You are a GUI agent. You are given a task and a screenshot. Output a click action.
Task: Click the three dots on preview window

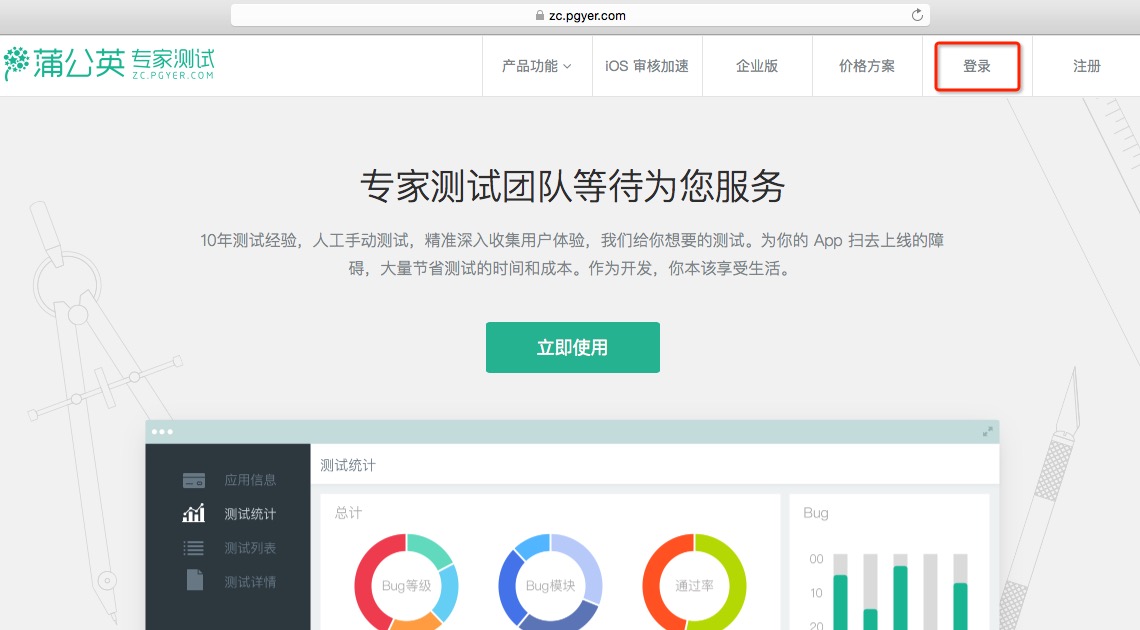click(162, 432)
